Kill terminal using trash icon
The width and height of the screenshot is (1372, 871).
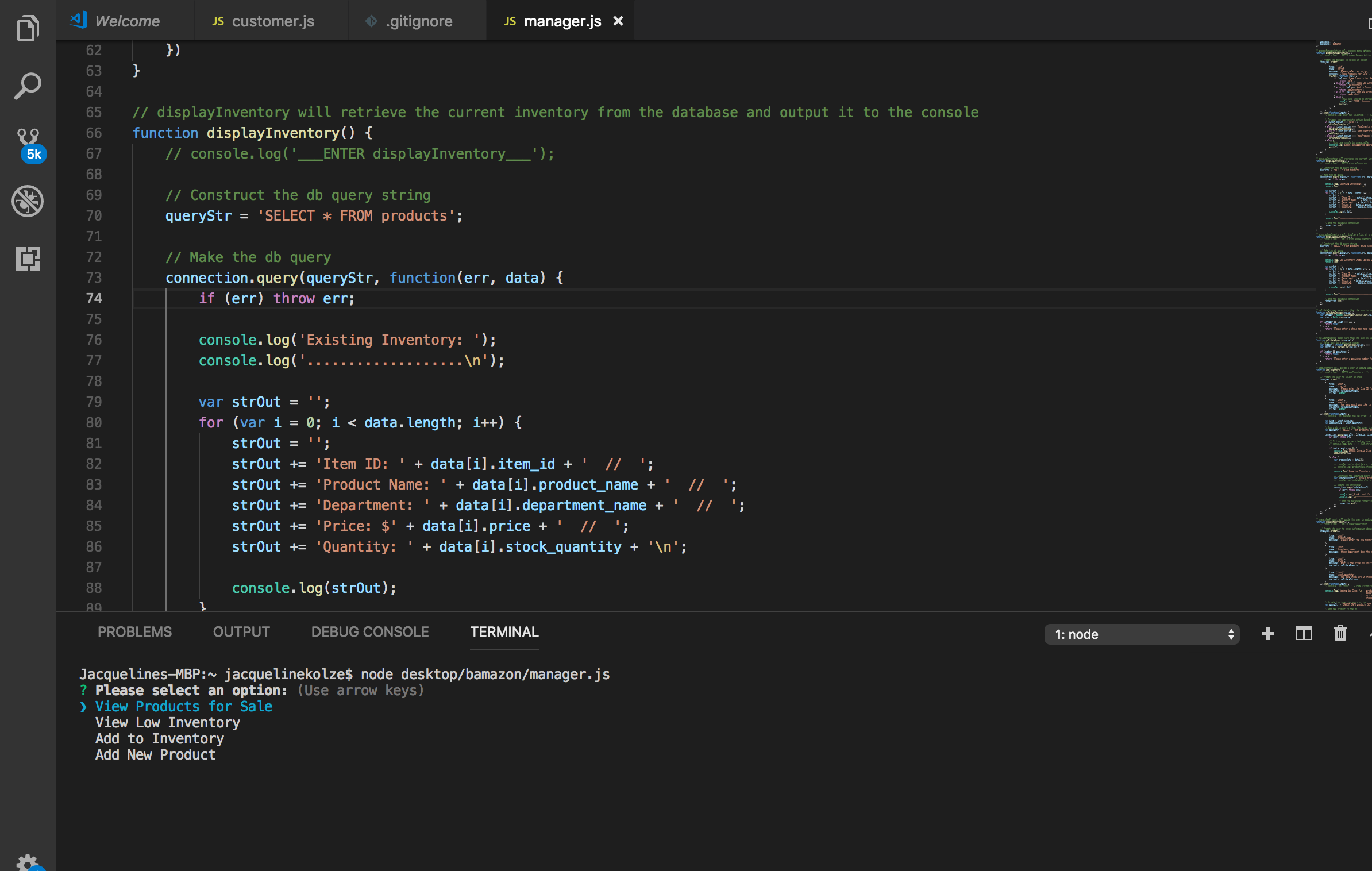pos(1340,634)
